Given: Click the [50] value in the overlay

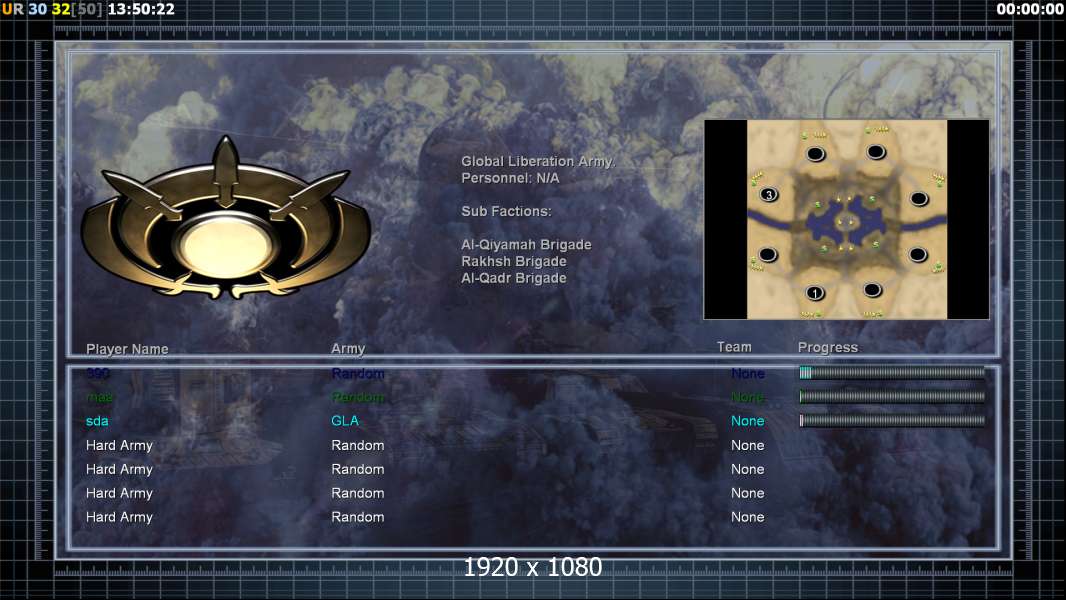Looking at the screenshot, I should pos(86,10).
